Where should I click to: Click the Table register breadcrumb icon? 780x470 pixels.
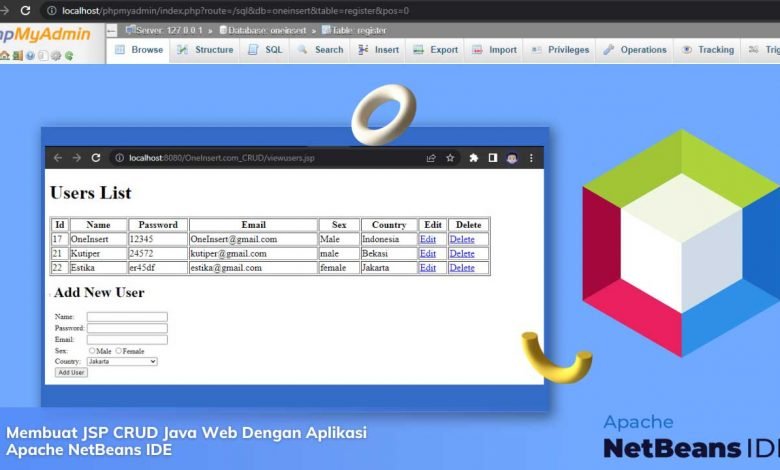point(326,30)
